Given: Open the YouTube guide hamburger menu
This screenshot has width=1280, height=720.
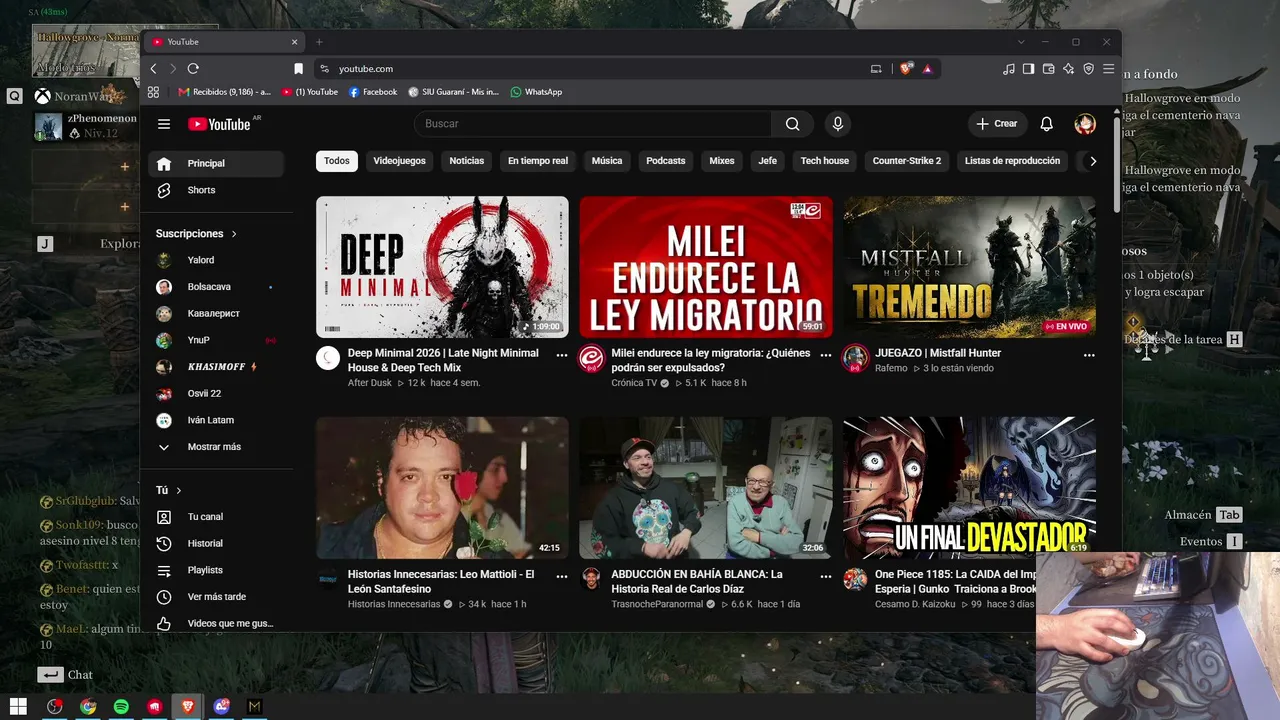Looking at the screenshot, I should pyautogui.click(x=164, y=124).
